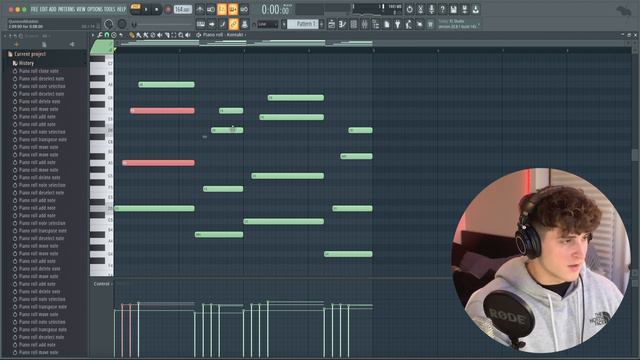
Task: Toggle the piano roll snap magnet
Action: click(107, 36)
